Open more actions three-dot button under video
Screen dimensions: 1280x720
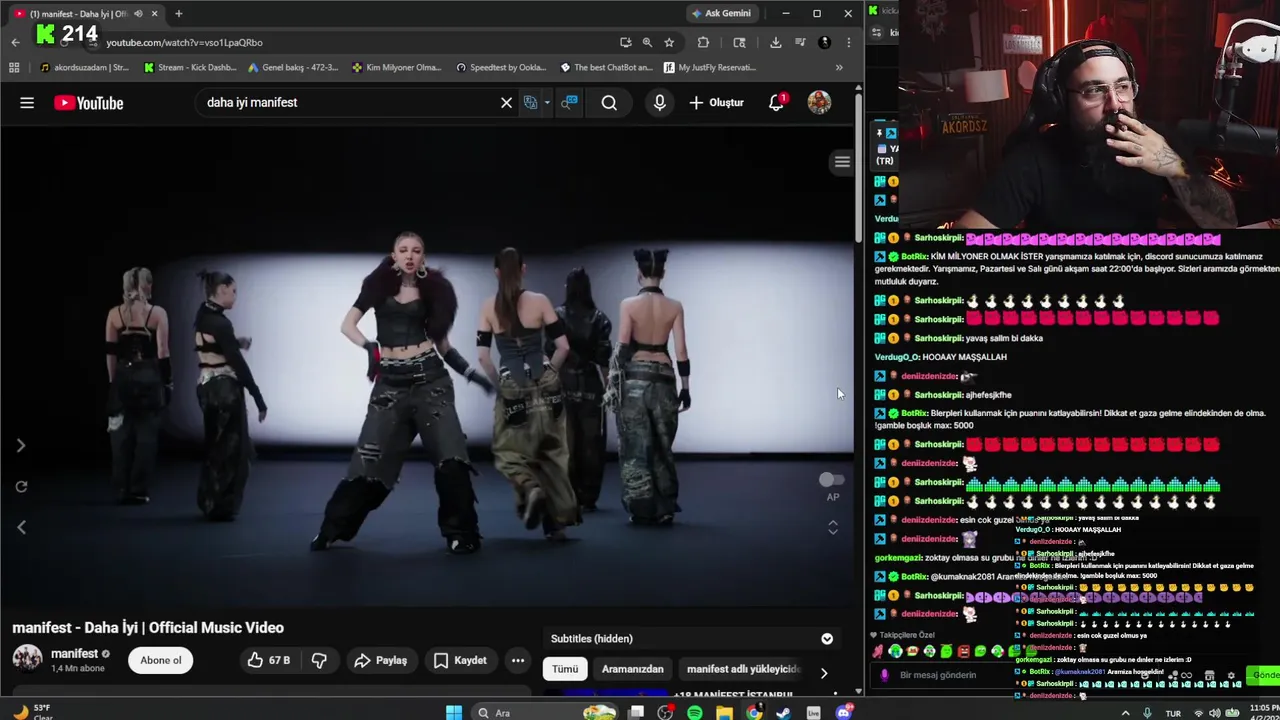click(x=518, y=660)
